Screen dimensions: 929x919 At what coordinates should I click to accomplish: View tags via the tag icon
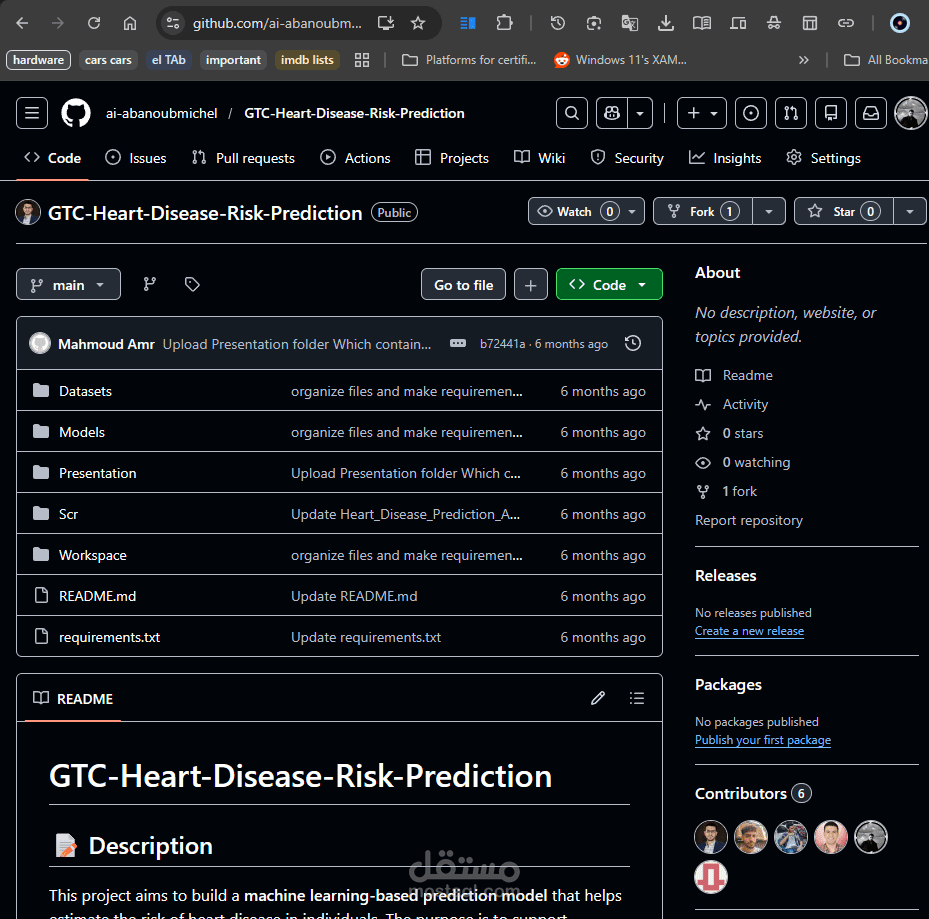pyautogui.click(x=192, y=284)
